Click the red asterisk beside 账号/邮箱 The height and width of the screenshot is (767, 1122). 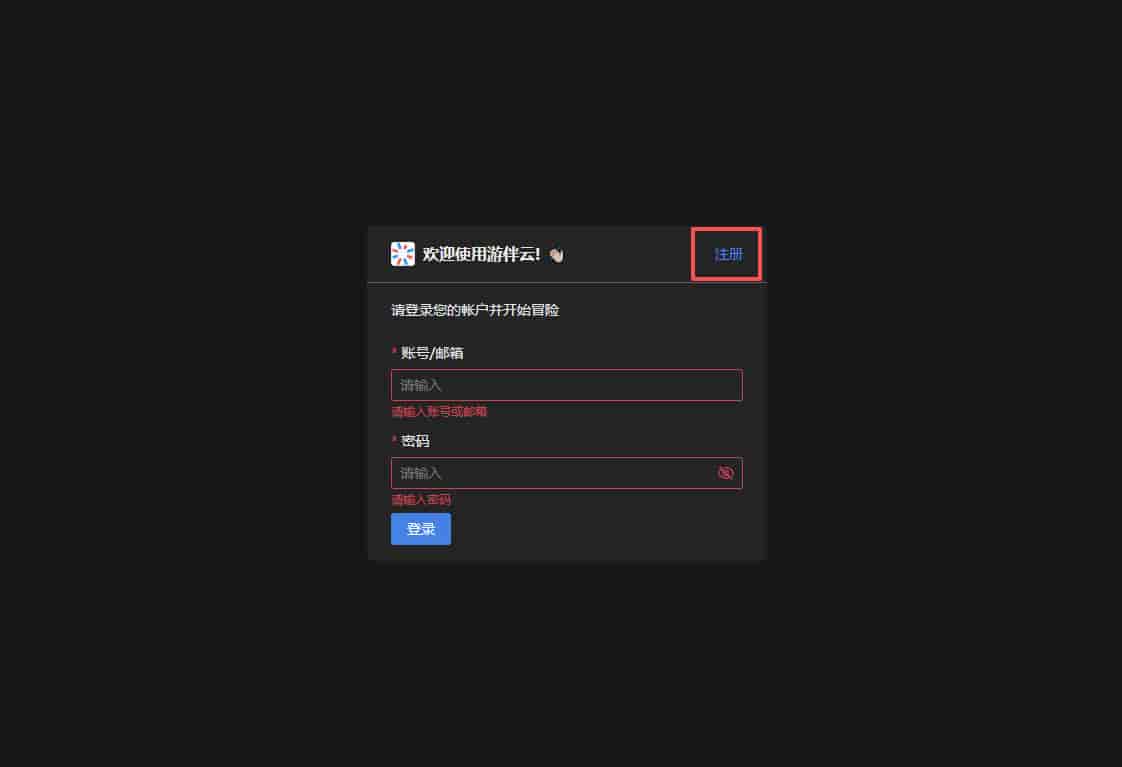pyautogui.click(x=394, y=351)
